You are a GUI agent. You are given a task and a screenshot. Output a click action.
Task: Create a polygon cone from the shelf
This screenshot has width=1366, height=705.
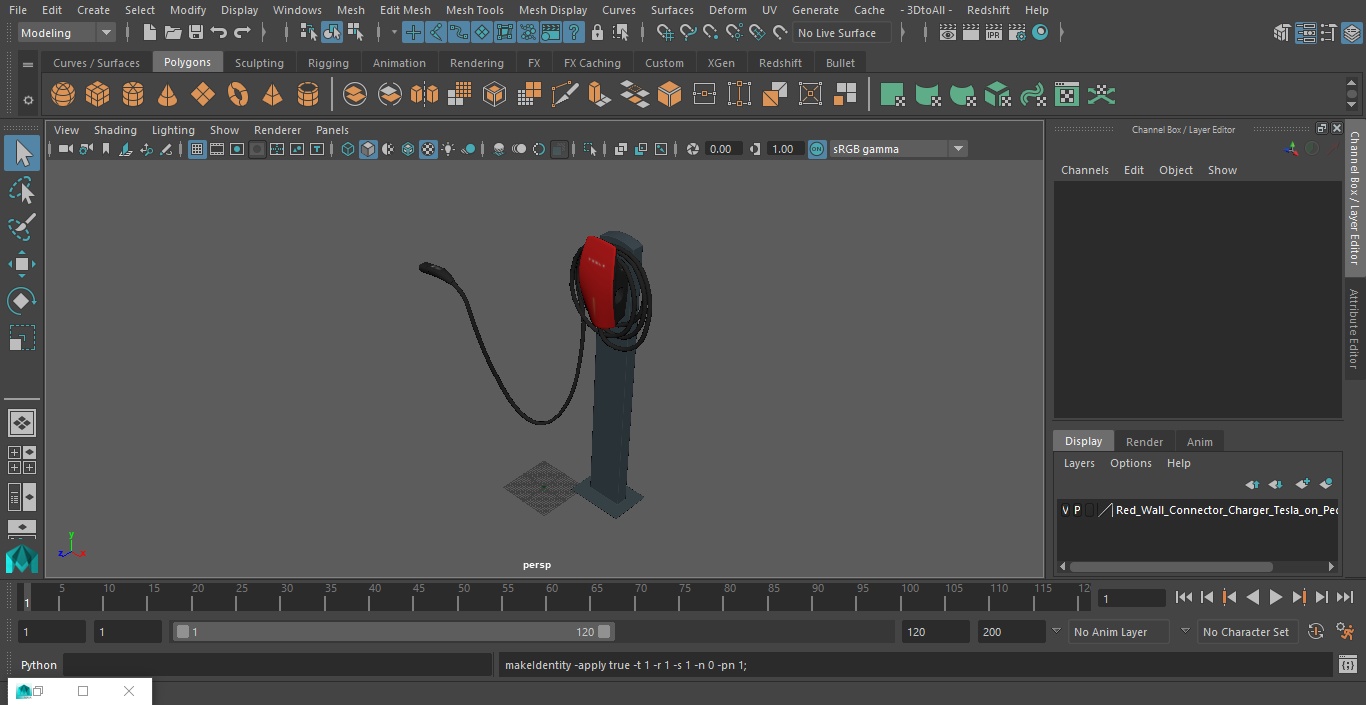pyautogui.click(x=168, y=95)
